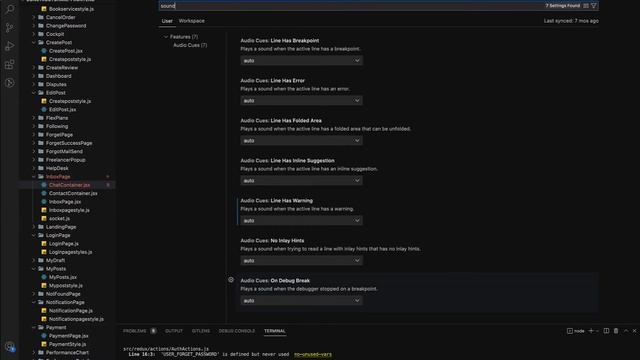Open Source Control view in activity bar

point(9,27)
